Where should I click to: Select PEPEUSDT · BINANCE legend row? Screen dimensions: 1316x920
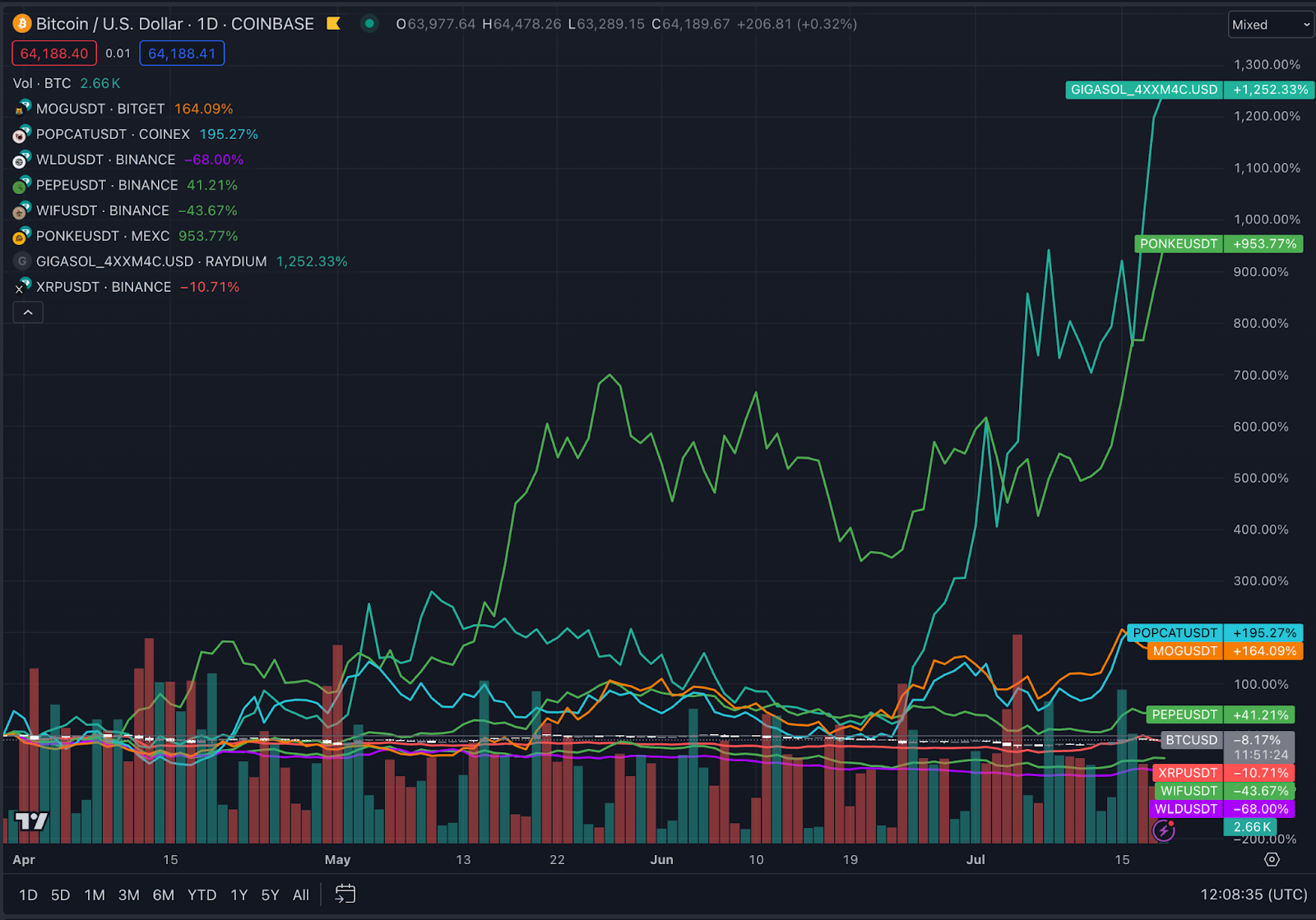click(x=126, y=185)
